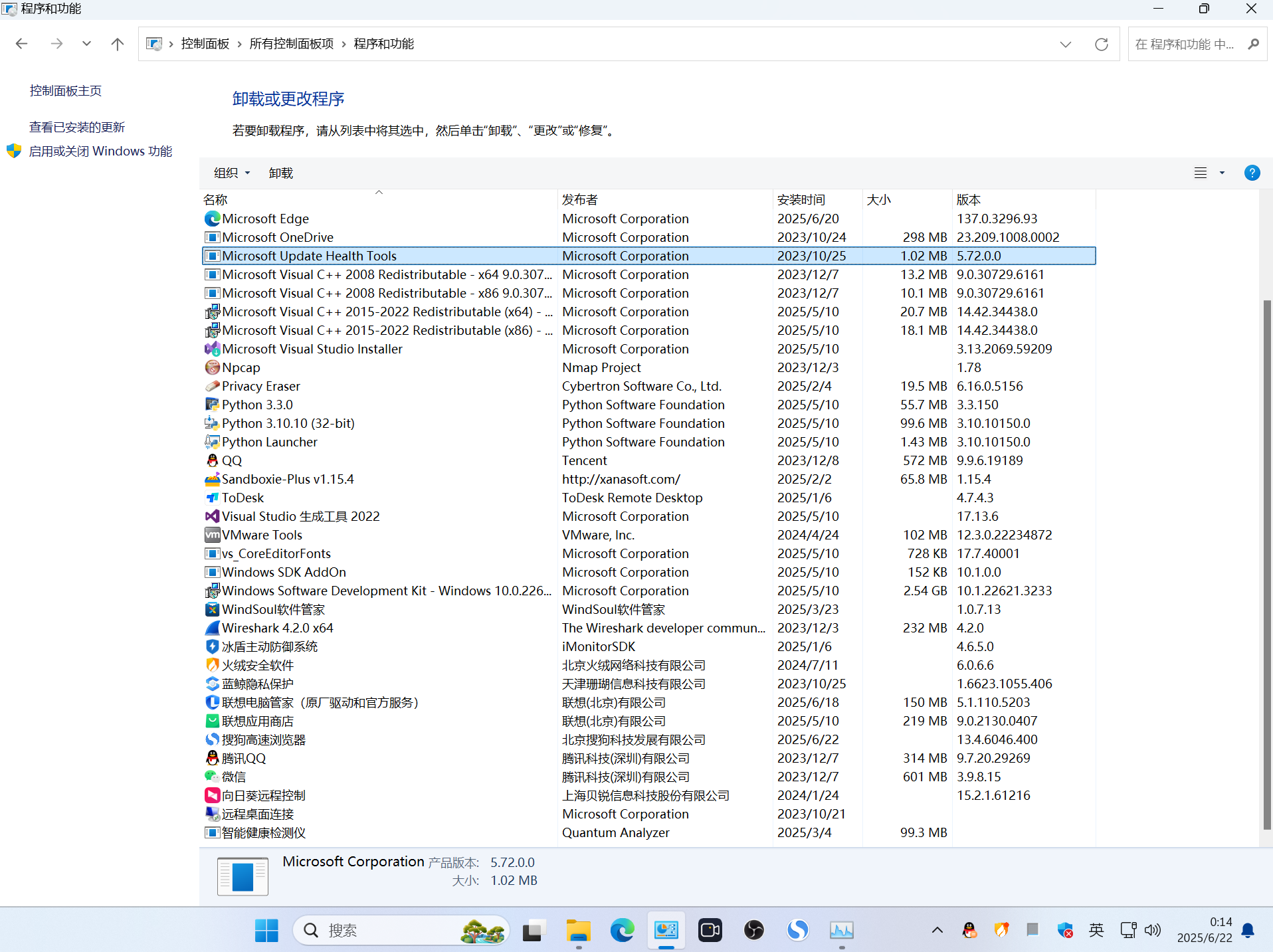Select 蓝鲸隐私保护 entry
Screen dimensions: 1273x952
648,684
